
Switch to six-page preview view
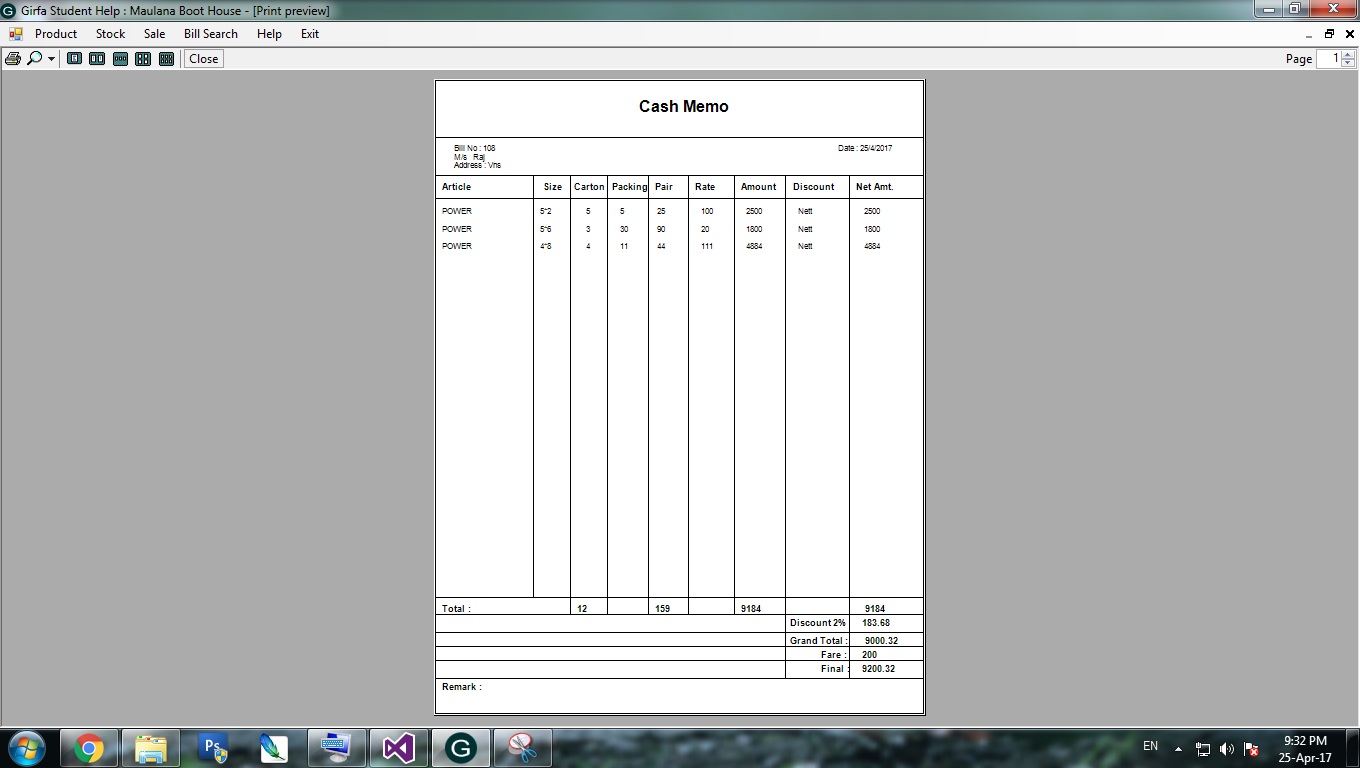click(x=166, y=58)
